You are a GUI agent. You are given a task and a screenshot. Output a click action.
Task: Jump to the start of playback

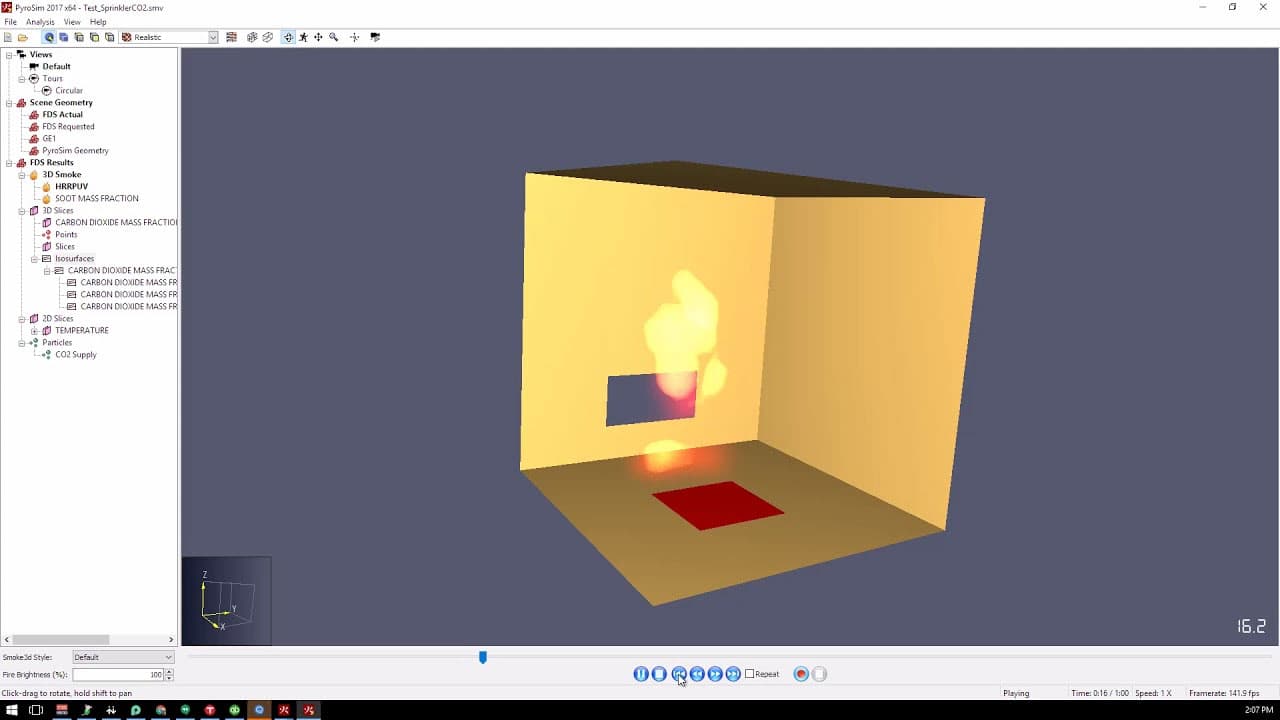click(x=678, y=673)
